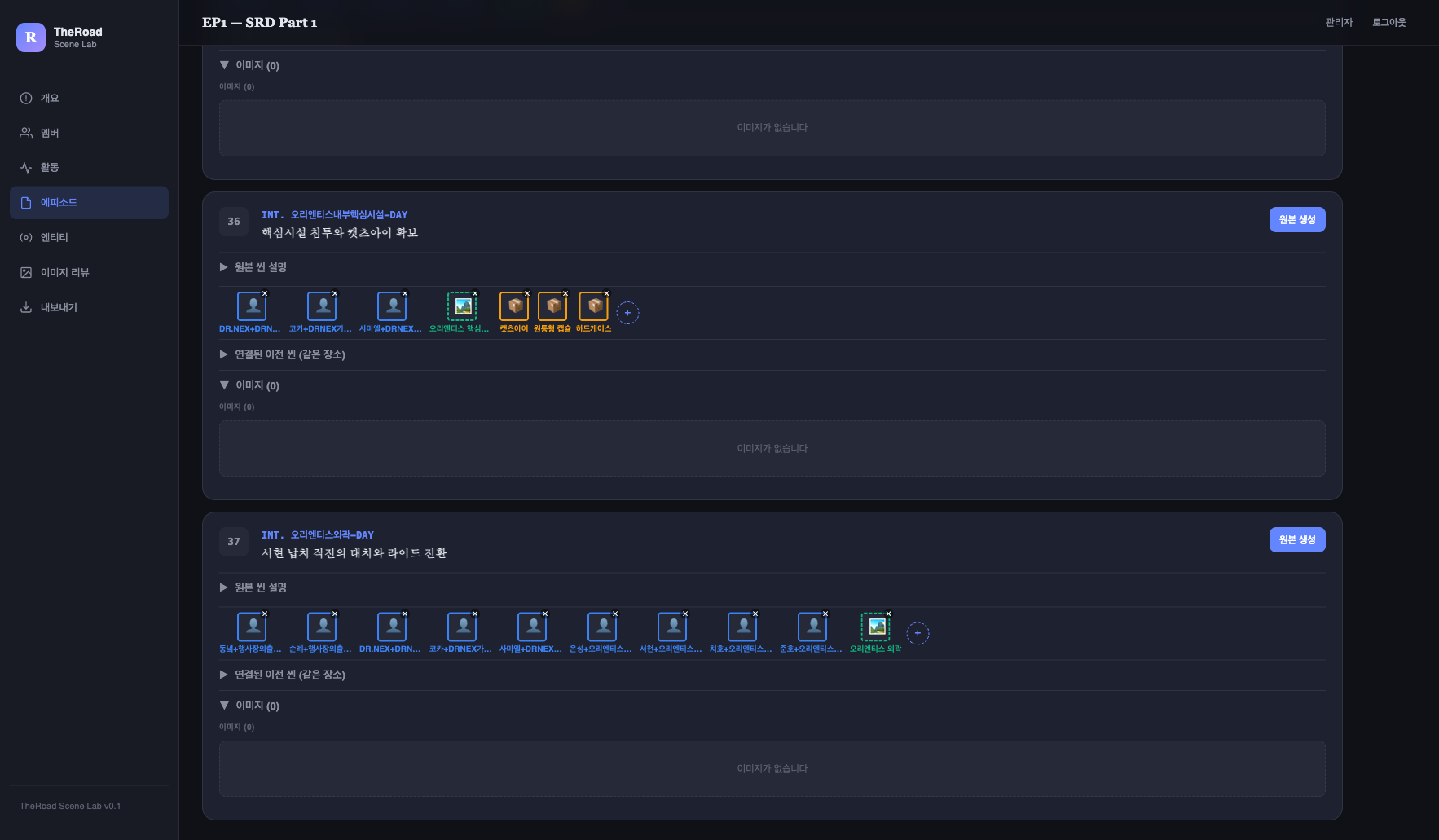This screenshot has width=1439, height=840.
Task: Select the 사마엘+DRNEX character icon in scene 36
Action: click(392, 306)
